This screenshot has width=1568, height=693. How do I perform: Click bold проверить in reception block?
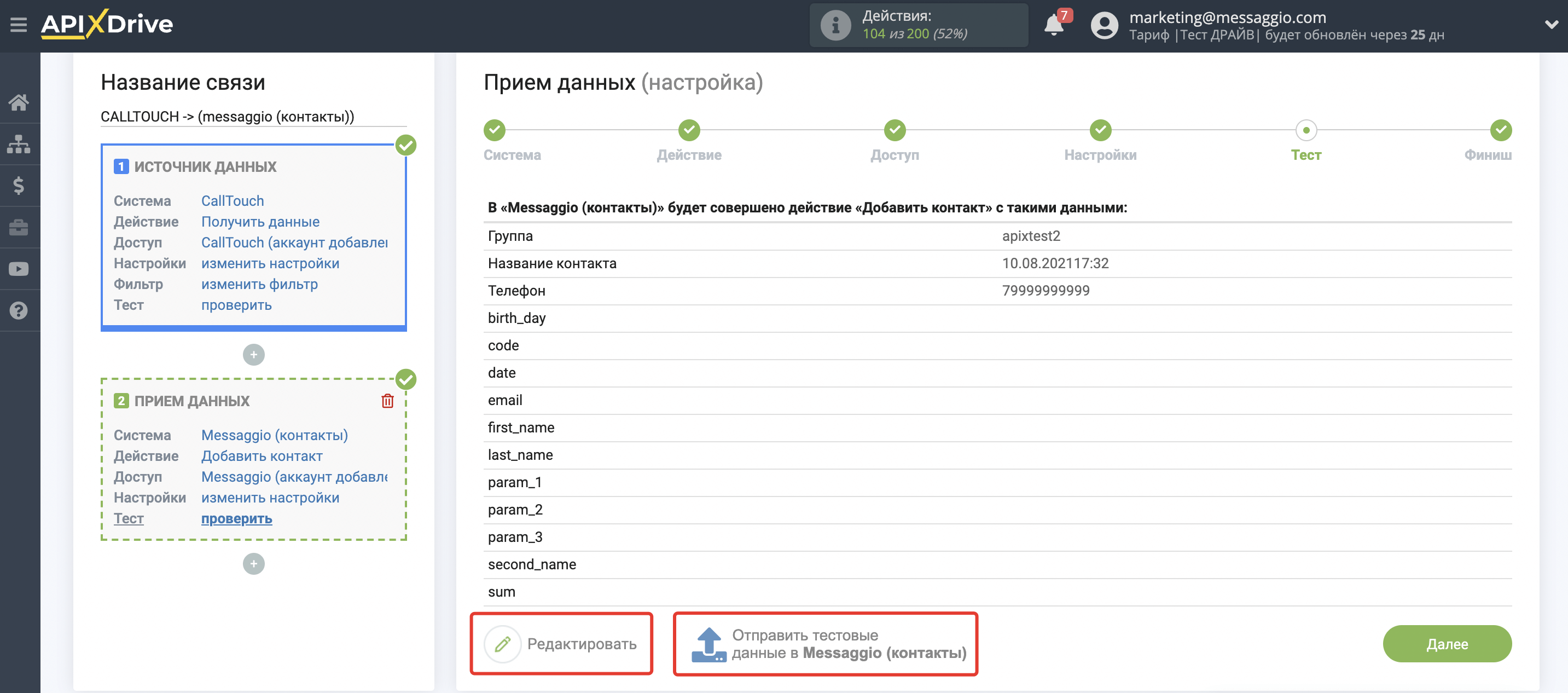(236, 519)
